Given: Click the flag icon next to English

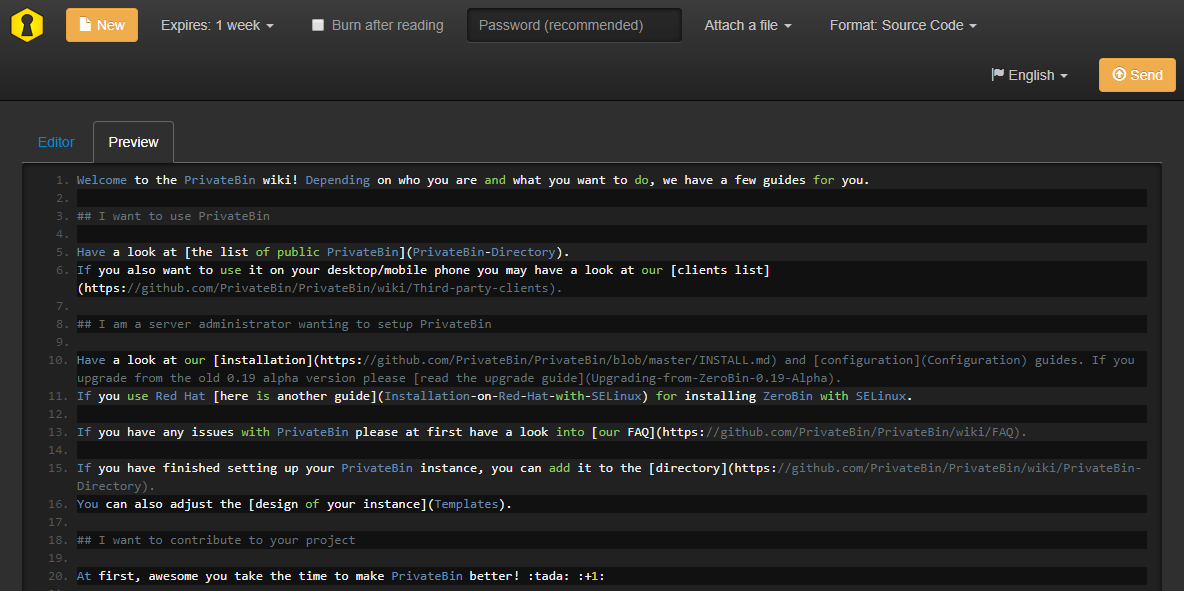Looking at the screenshot, I should [x=998, y=74].
